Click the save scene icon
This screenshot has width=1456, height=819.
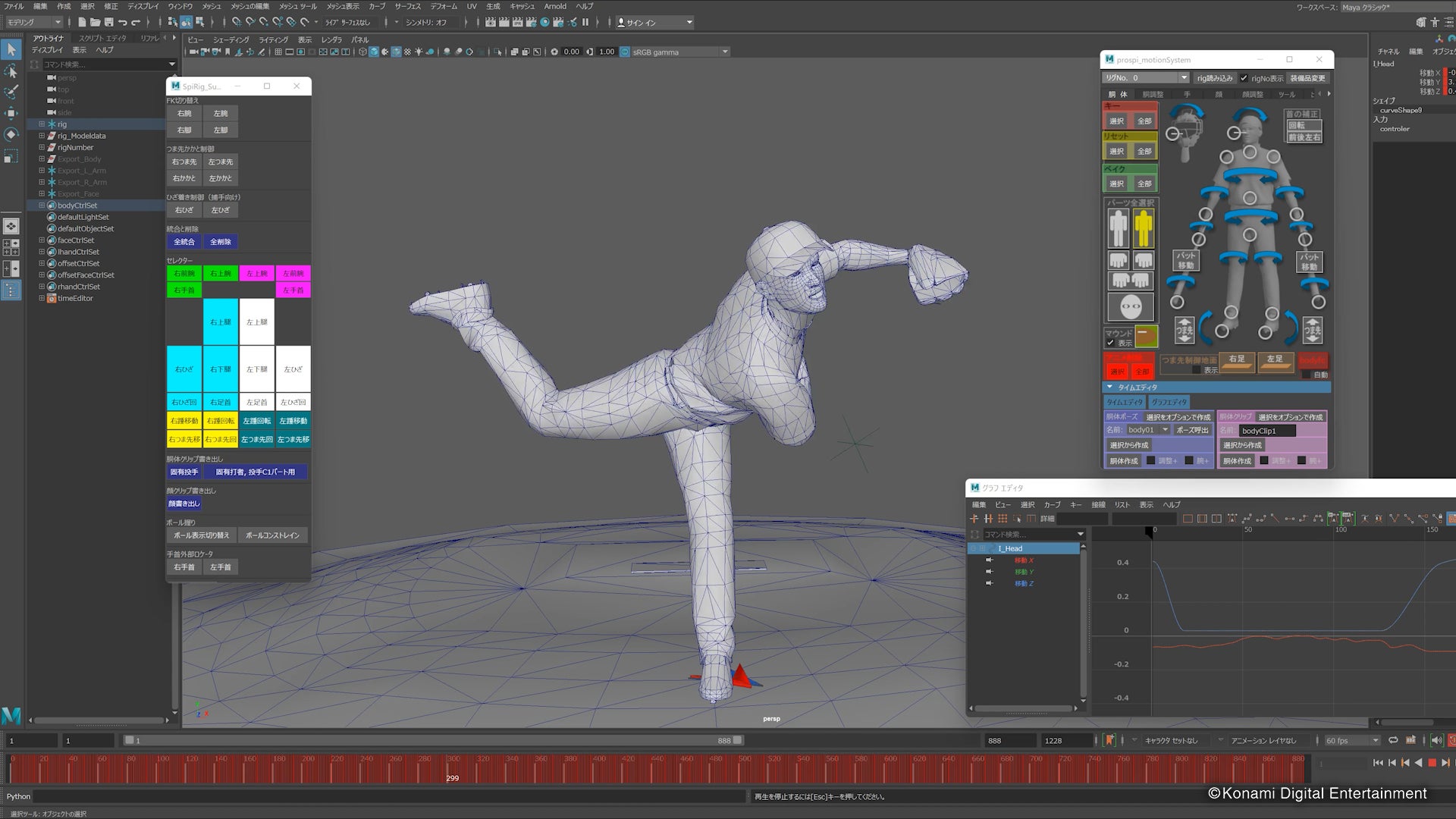tap(108, 22)
